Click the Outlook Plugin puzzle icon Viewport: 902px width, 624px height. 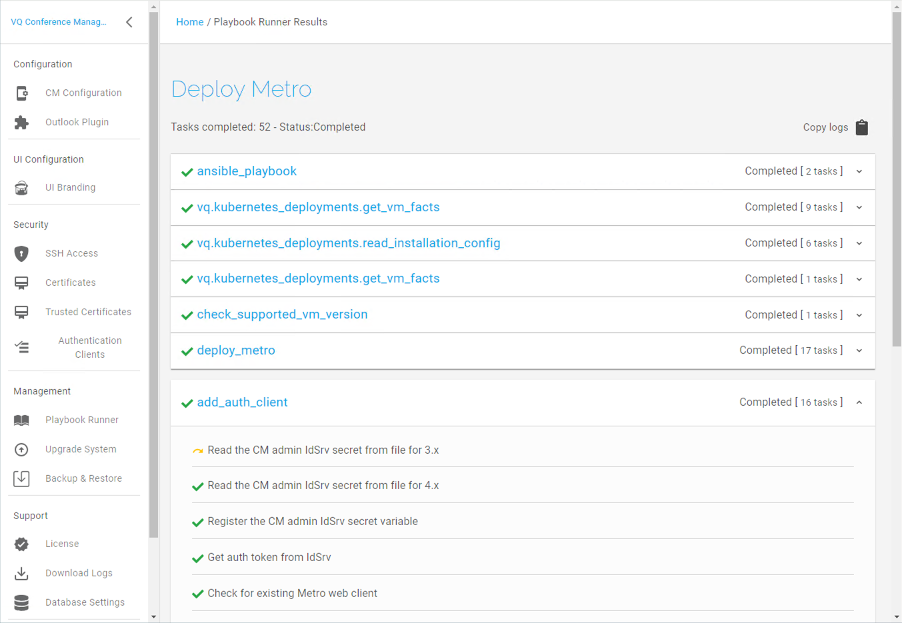coord(21,122)
